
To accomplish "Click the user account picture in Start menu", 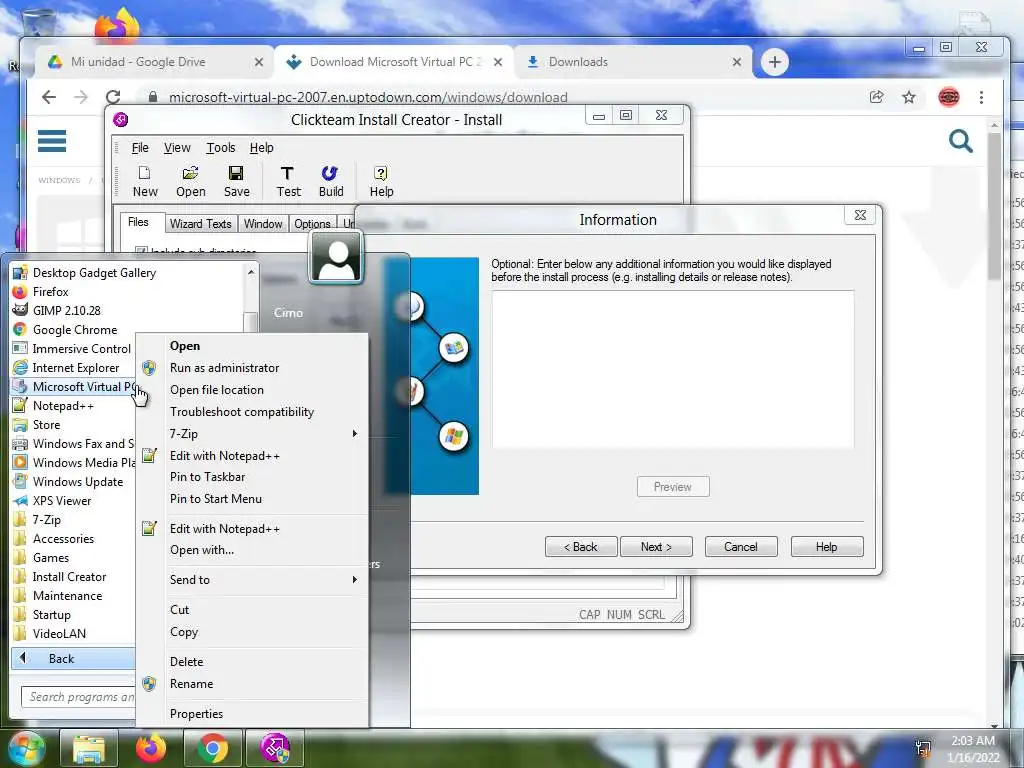I will tap(336, 258).
